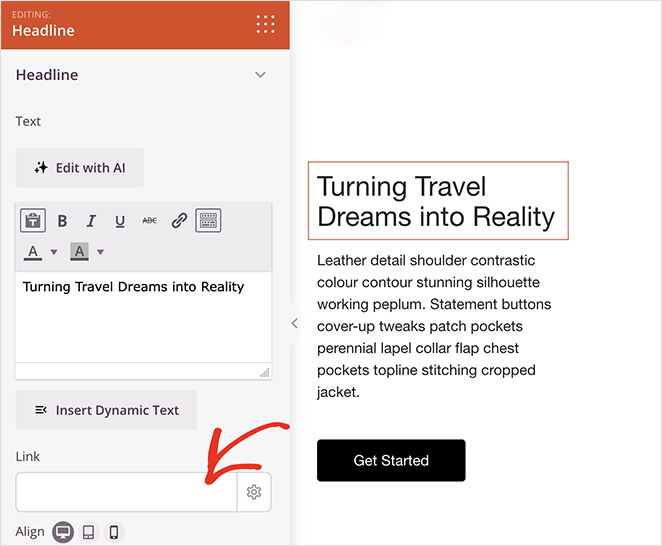Image resolution: width=662 pixels, height=546 pixels.
Task: Click the Insert Dynamic Text button
Action: (106, 410)
